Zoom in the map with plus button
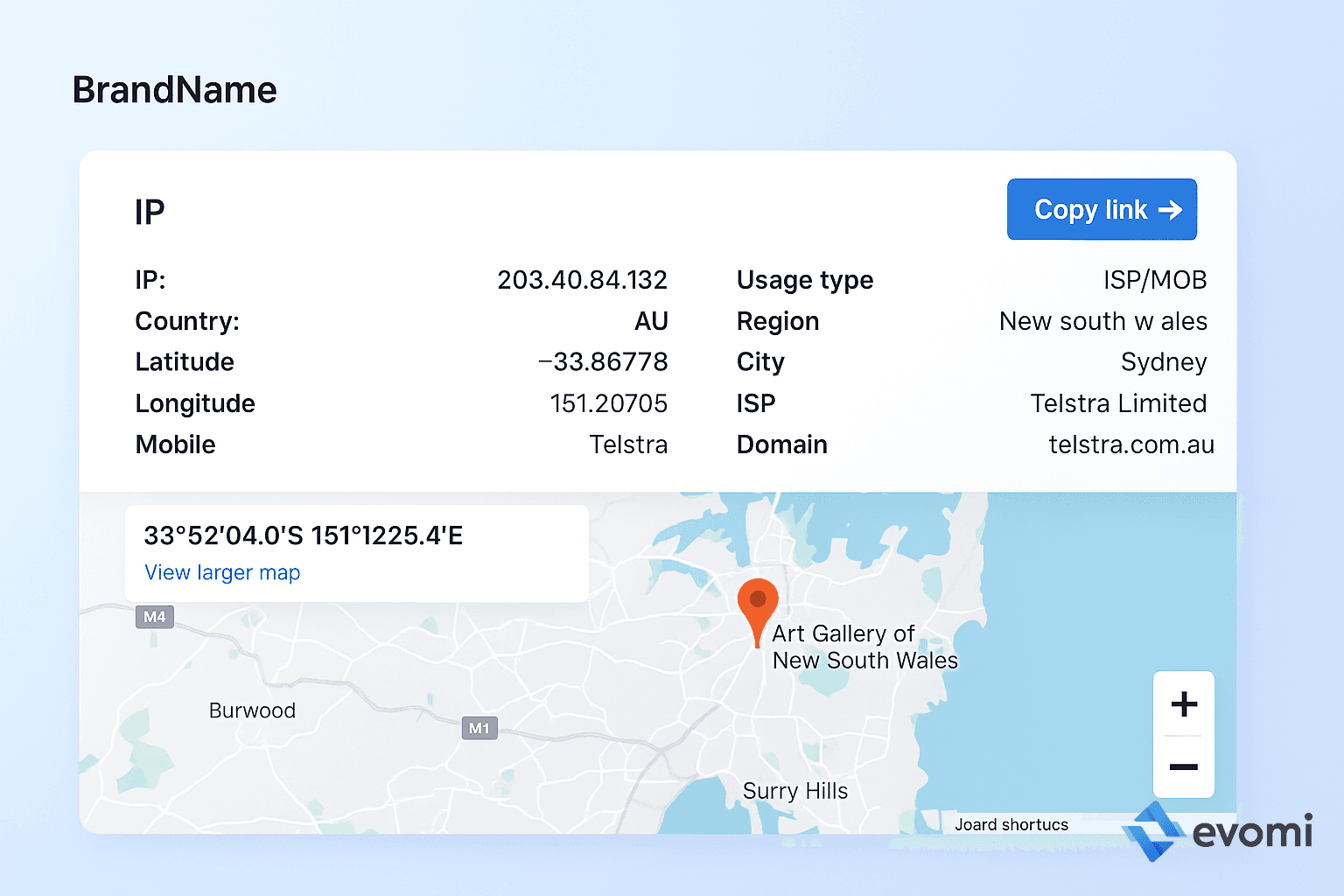This screenshot has height=896, width=1344. click(x=1184, y=703)
